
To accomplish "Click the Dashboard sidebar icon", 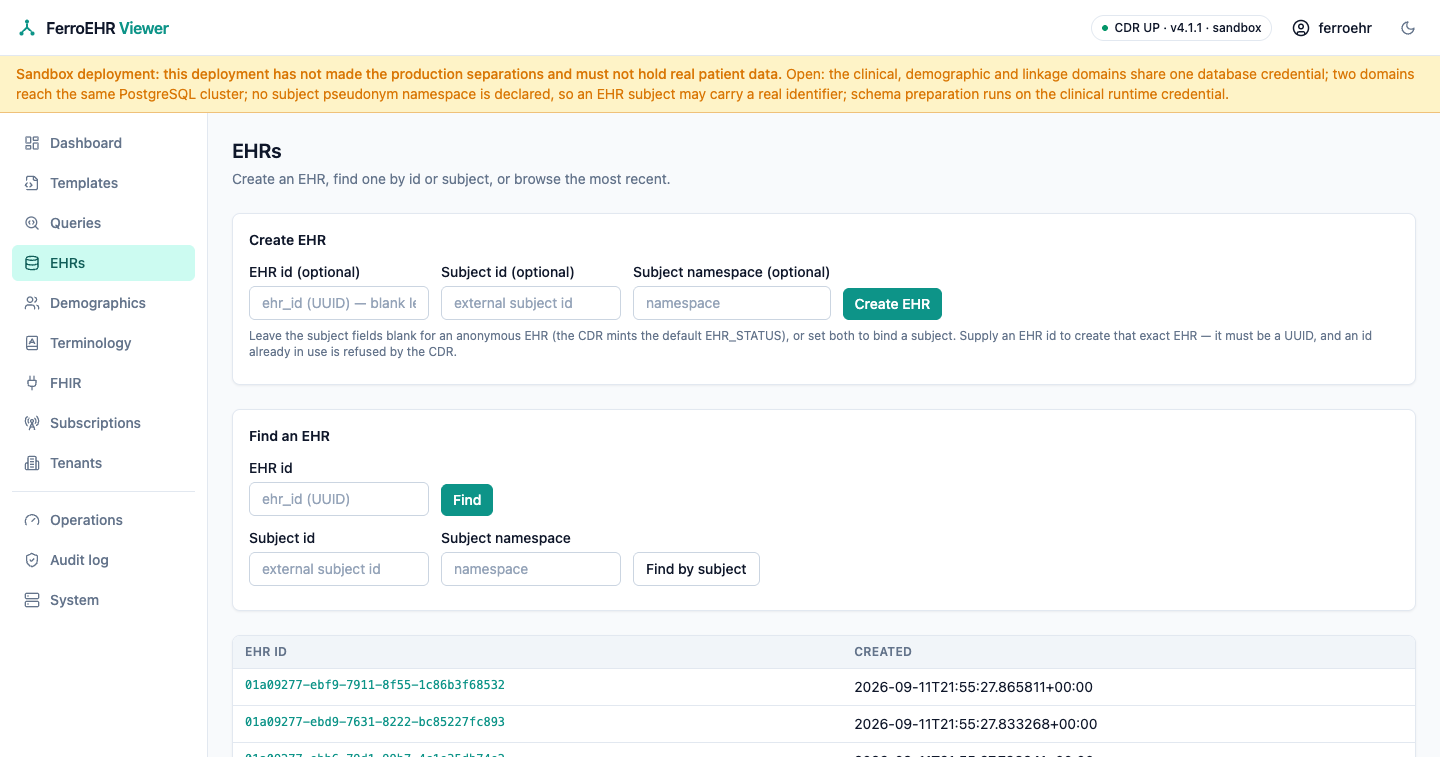I will click(32, 143).
